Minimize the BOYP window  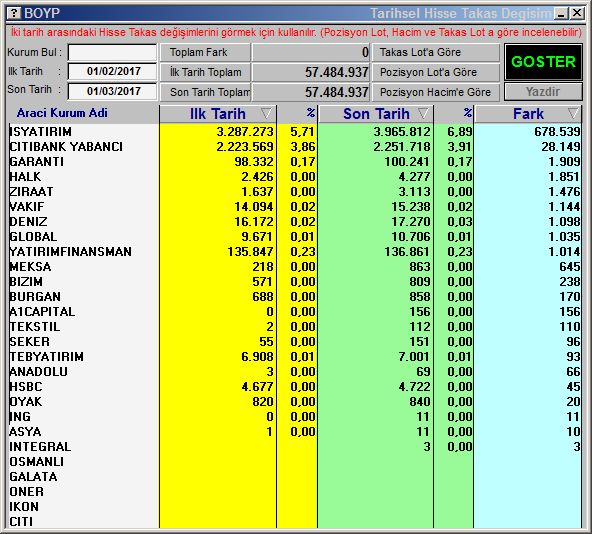click(x=561, y=14)
